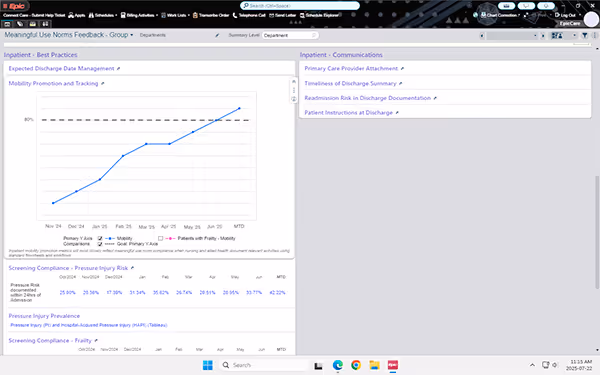This screenshot has width=600, height=375.
Task: Click the Summary Level Department field
Action: 290,35
